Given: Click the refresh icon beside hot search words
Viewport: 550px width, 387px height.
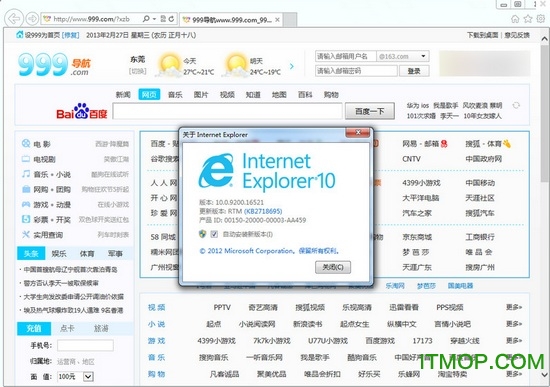Looking at the screenshot, I should pyautogui.click(x=516, y=105).
